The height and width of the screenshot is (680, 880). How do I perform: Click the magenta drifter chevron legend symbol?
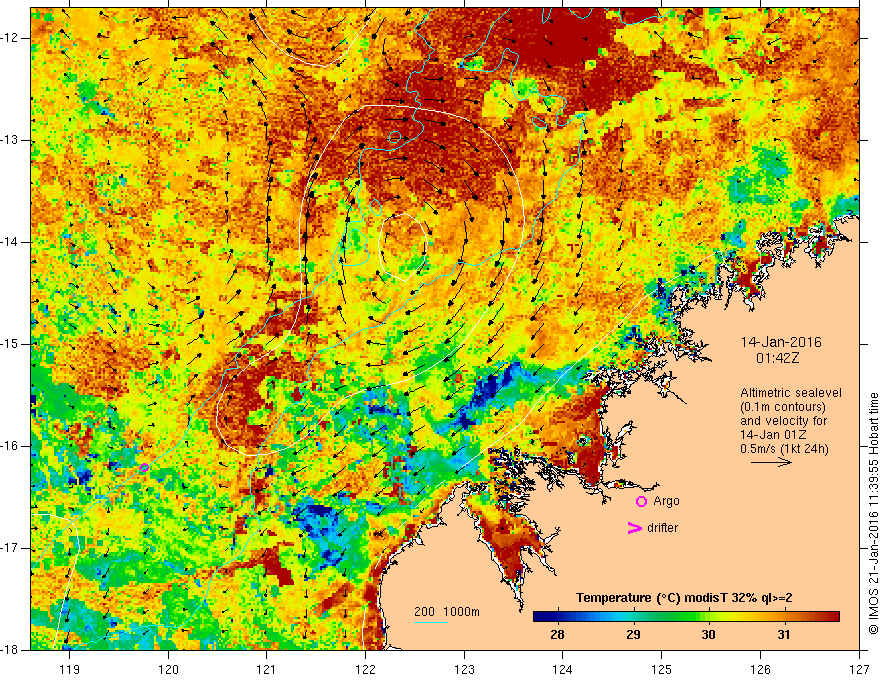click(x=634, y=528)
